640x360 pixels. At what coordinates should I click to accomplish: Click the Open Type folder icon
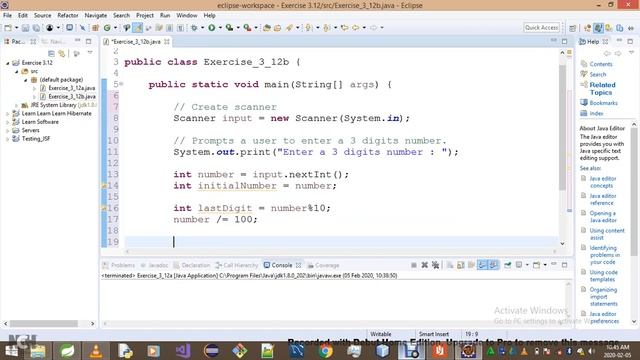267,28
